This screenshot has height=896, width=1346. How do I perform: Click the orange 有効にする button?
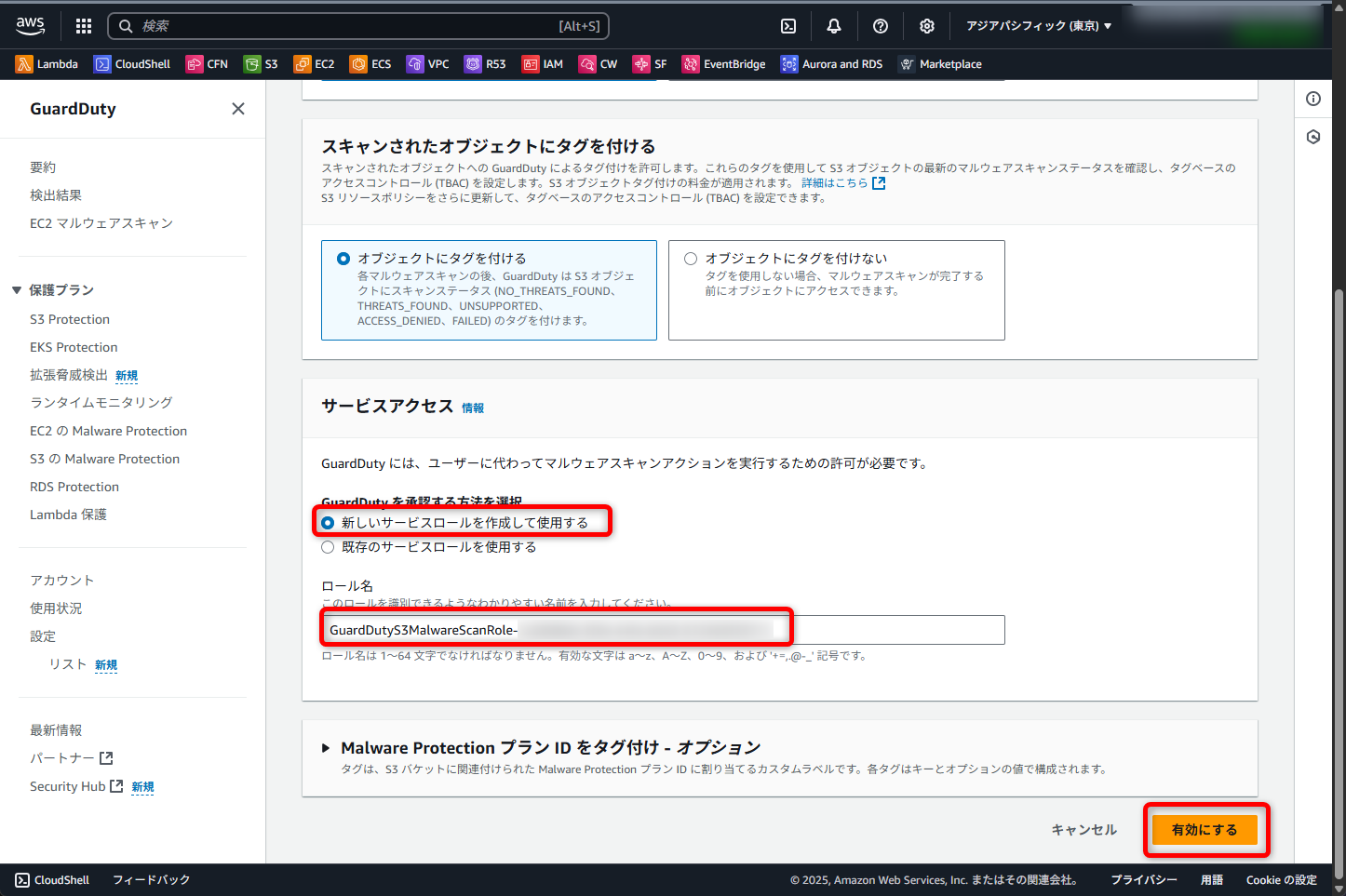click(x=1205, y=830)
